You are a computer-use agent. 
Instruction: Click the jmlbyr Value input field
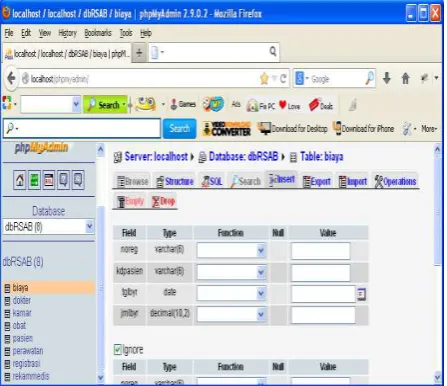pyautogui.click(x=323, y=315)
